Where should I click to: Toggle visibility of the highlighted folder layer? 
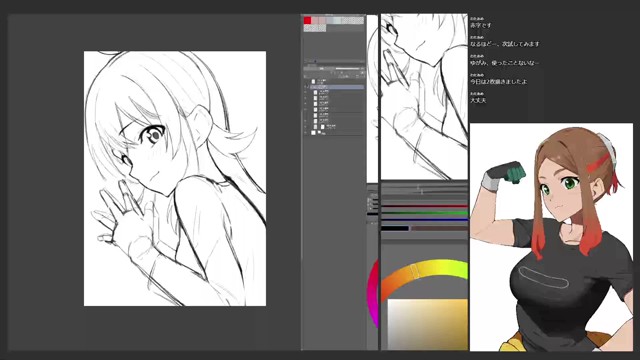(x=305, y=87)
